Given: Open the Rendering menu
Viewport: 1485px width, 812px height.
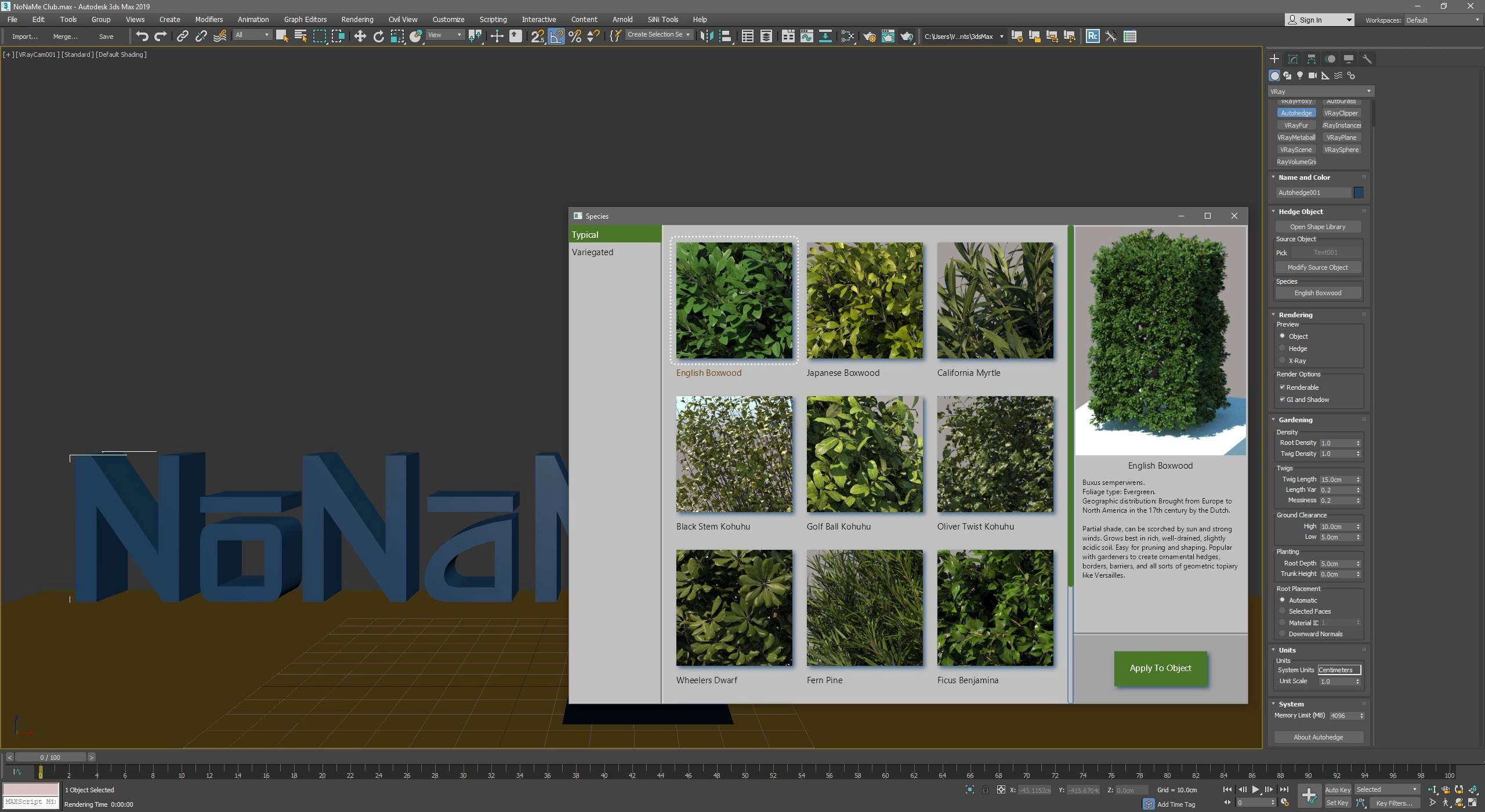Looking at the screenshot, I should tap(357, 19).
